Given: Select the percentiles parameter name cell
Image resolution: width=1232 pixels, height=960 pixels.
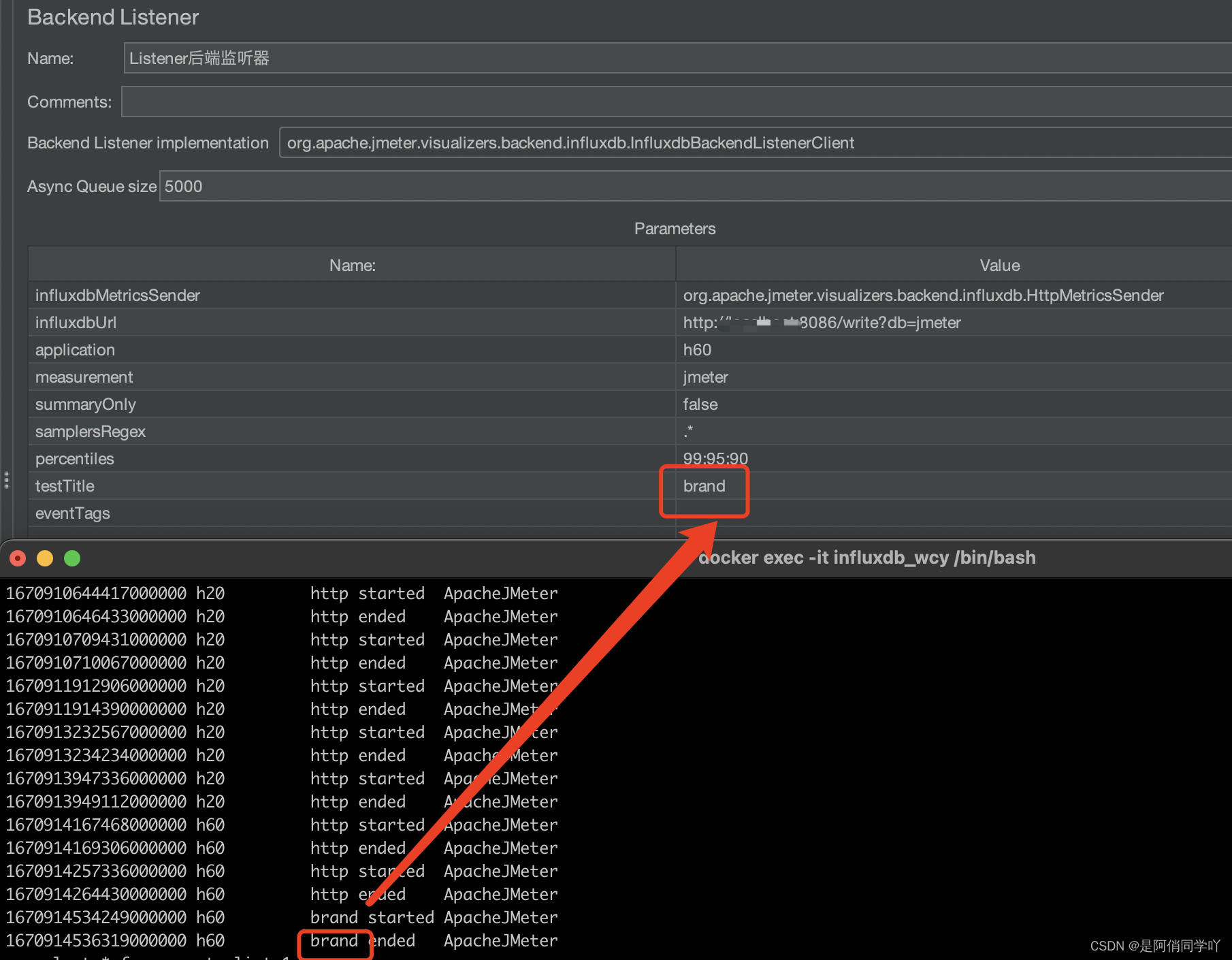Looking at the screenshot, I should (352, 458).
